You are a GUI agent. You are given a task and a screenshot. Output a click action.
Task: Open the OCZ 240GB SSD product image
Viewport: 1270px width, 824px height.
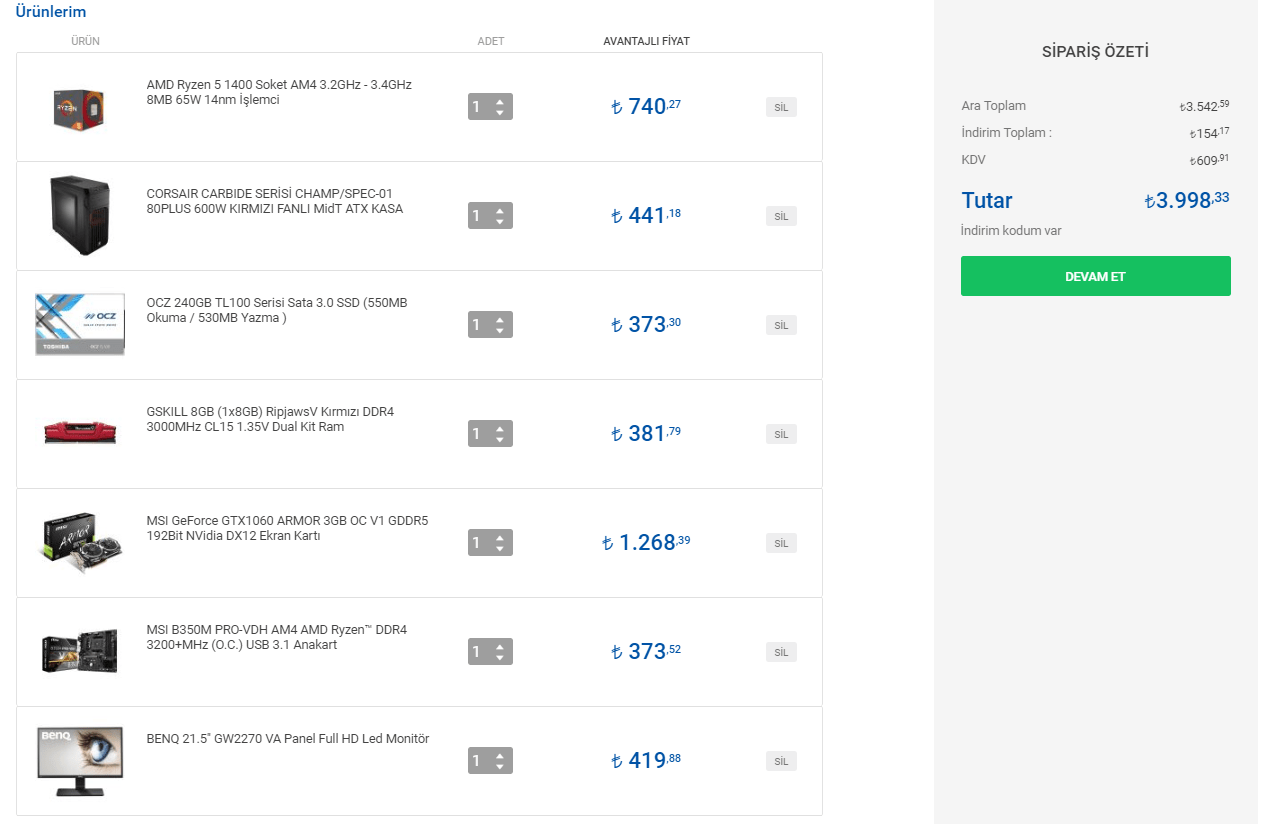(80, 324)
